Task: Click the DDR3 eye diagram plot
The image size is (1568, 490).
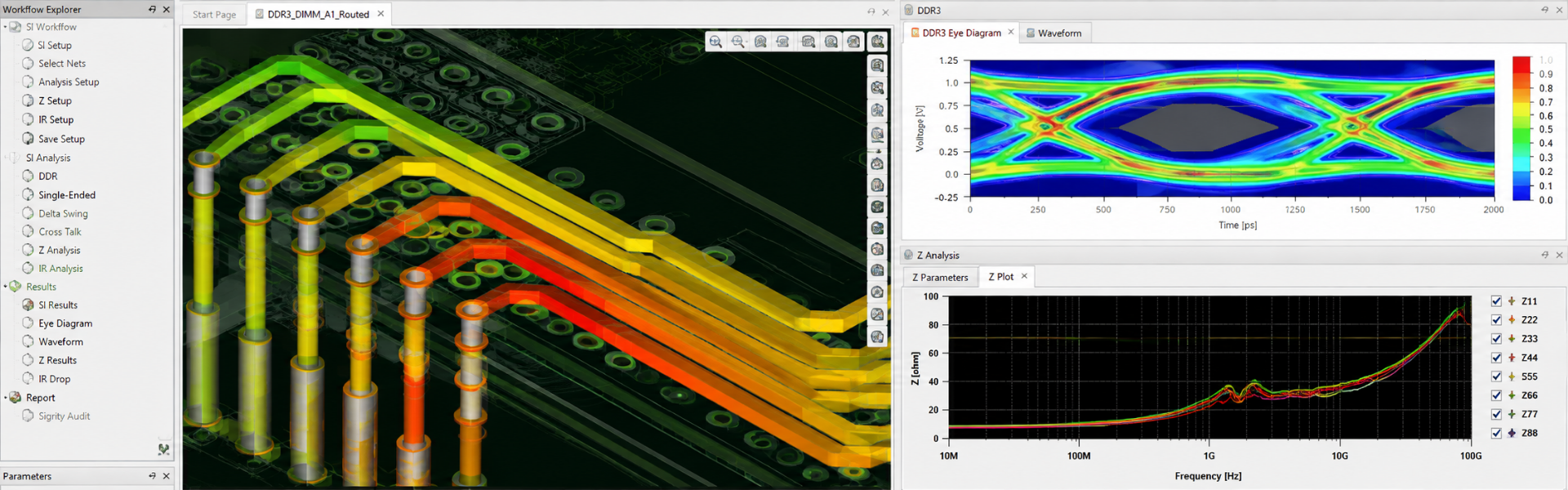Action: 1232,127
